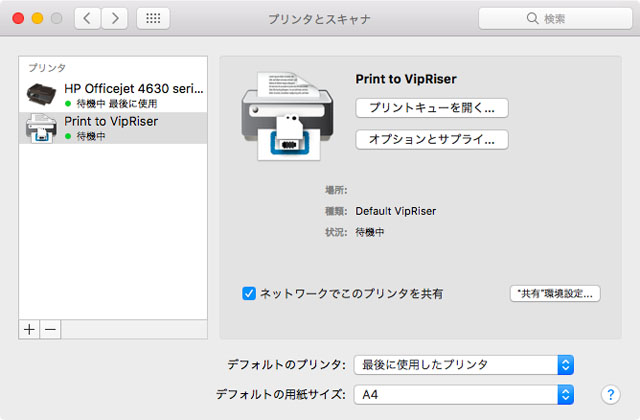This screenshot has height=420, width=640.
Task: Go forward with the right chevron button
Action: point(115,18)
